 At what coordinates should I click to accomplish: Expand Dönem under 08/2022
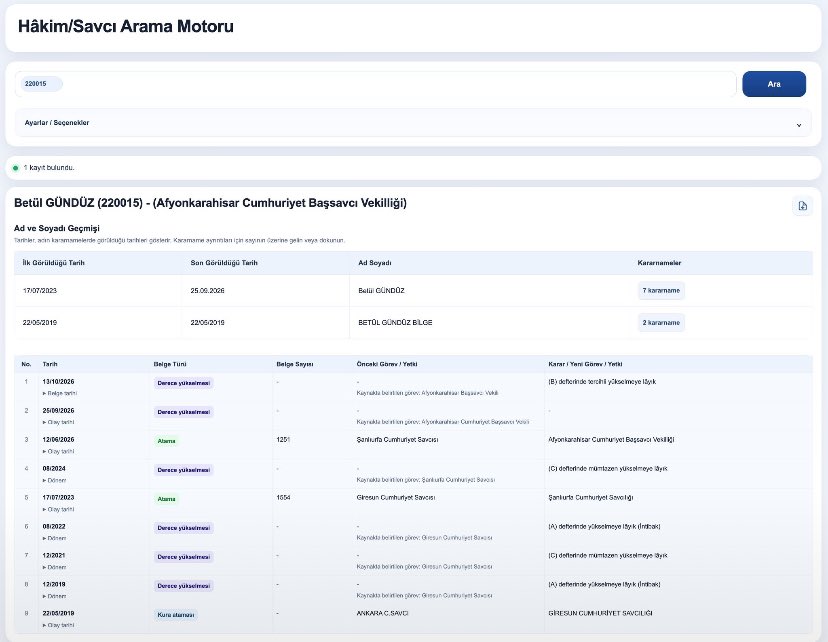point(54,539)
